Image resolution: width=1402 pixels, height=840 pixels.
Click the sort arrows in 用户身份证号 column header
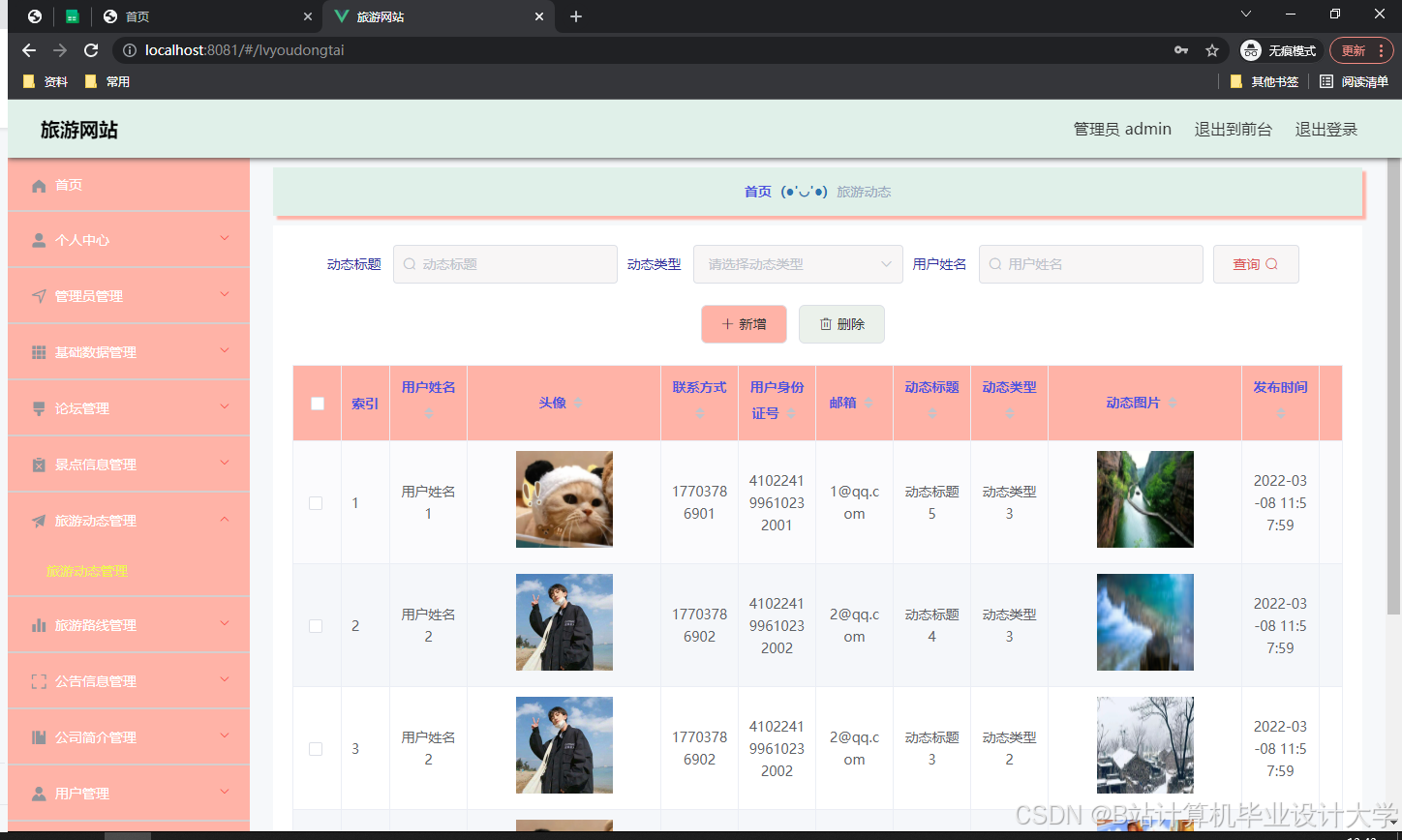click(x=791, y=413)
